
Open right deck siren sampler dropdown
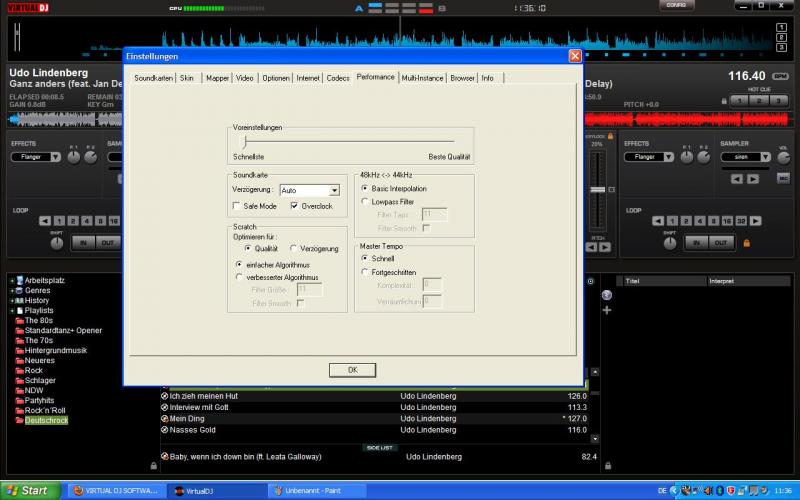(765, 157)
